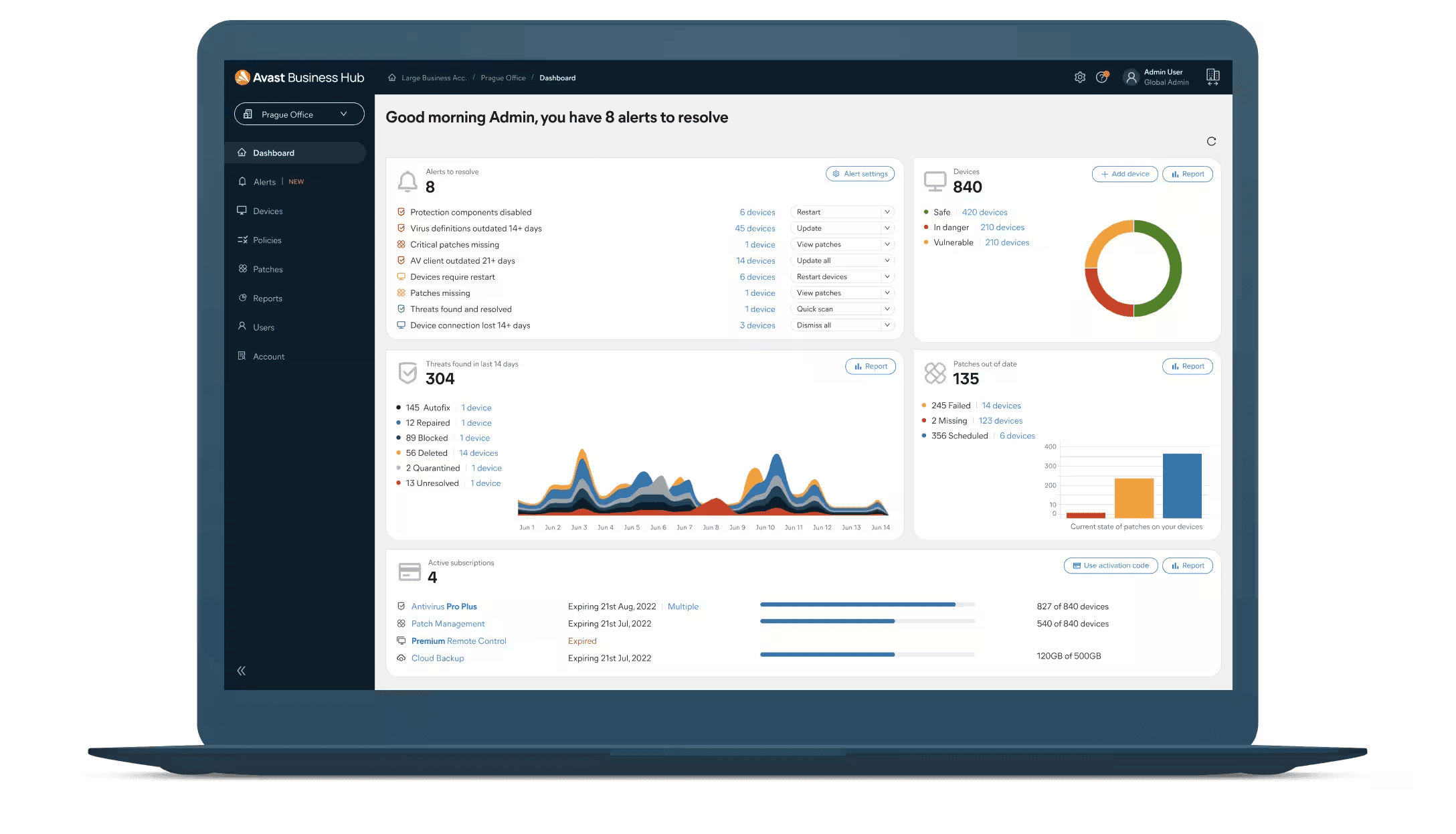
Task: Click cloud icon beside Cloud Backup
Action: 401,658
